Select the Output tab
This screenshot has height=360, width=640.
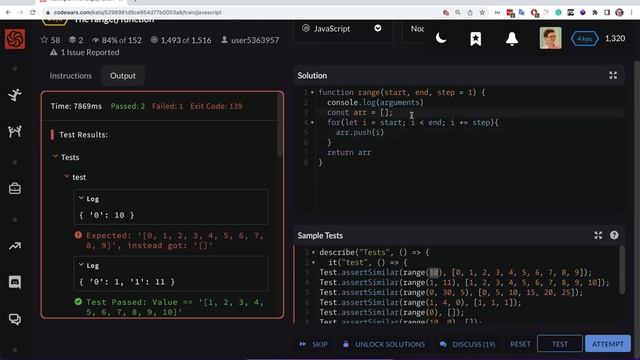tap(123, 76)
